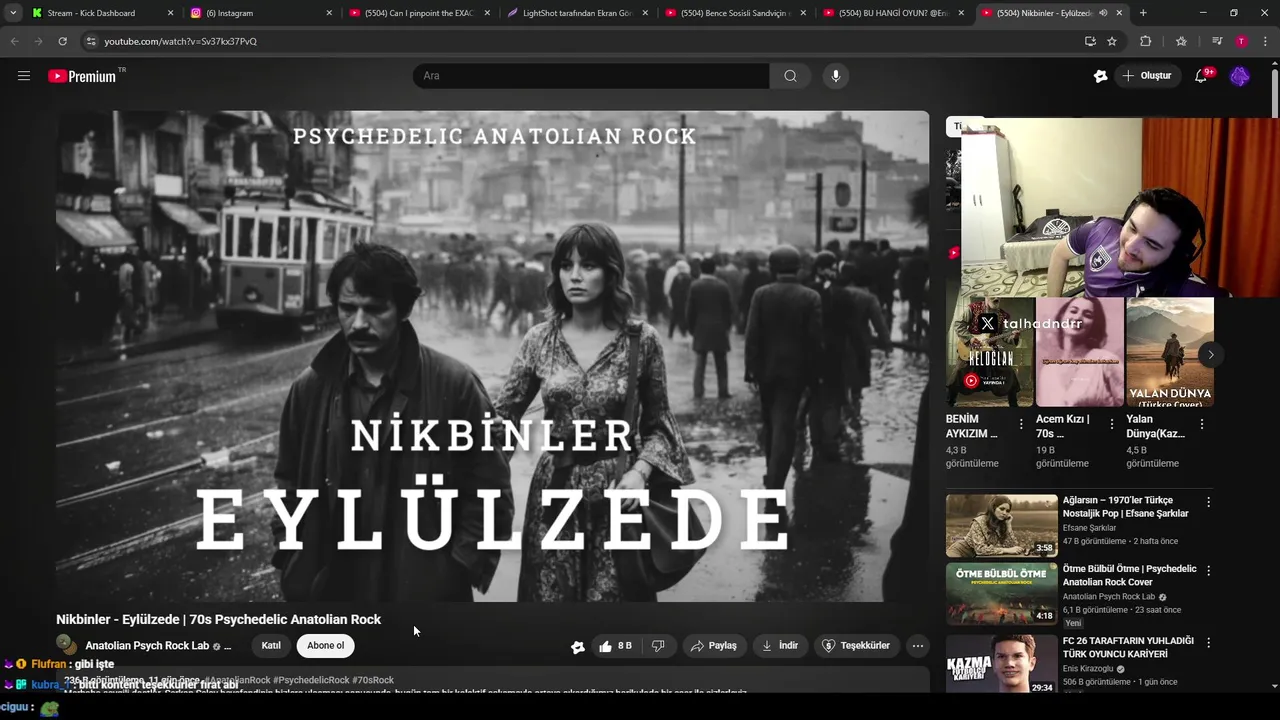Start voice search with microphone icon

836,76
